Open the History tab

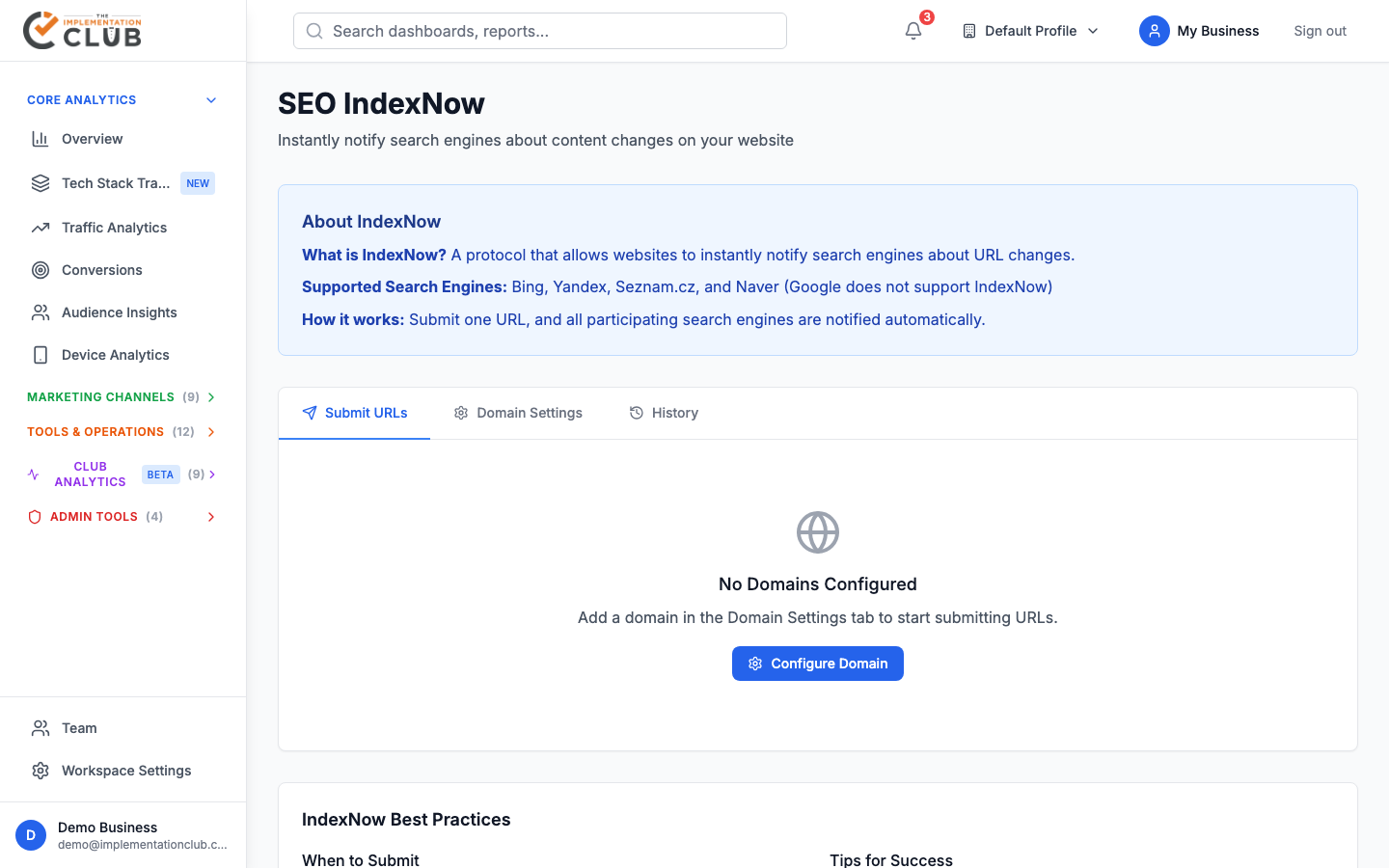[x=664, y=413]
